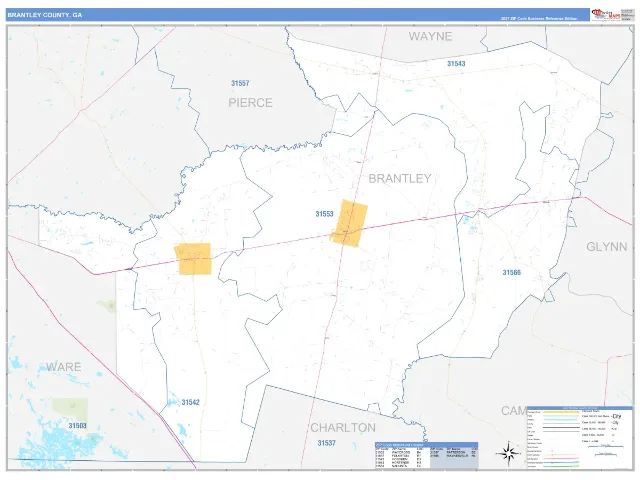The height and width of the screenshot is (480, 640).
Task: Click ZIP code label 31542
Action: coord(191,402)
